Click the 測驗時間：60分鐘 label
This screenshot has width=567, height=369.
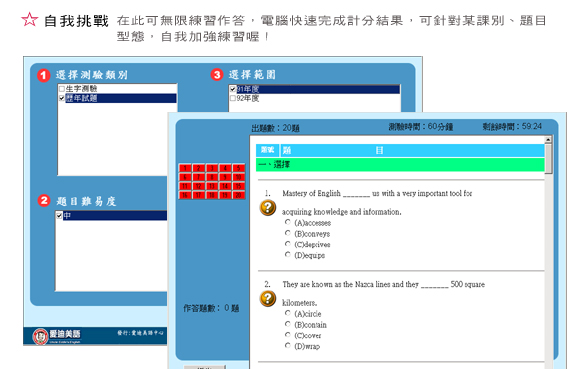[421, 127]
